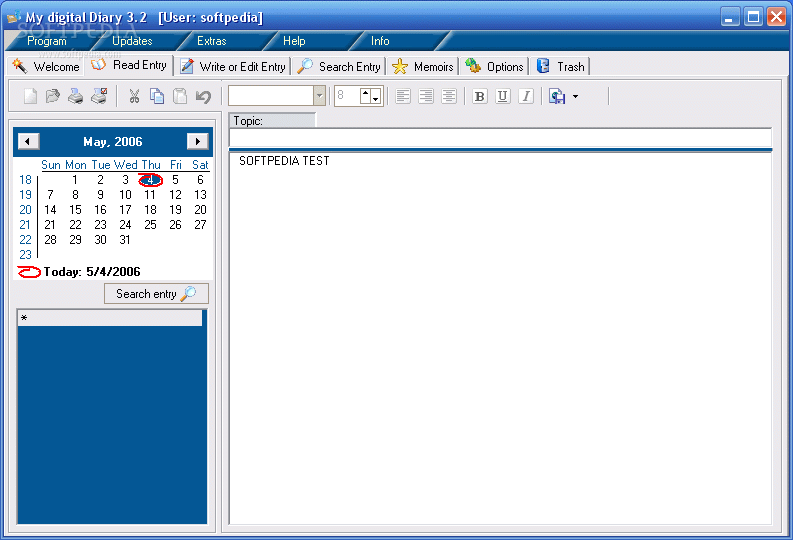The width and height of the screenshot is (793, 540).
Task: Click the Welcome tab wand icon
Action: (20, 66)
